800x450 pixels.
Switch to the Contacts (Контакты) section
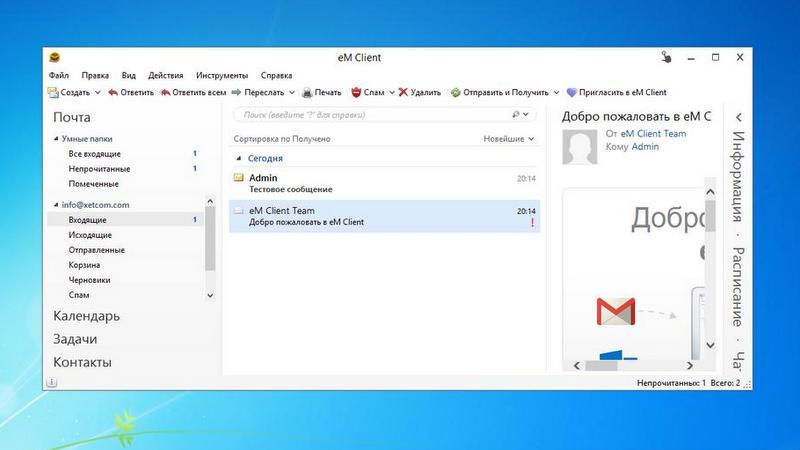coord(82,362)
